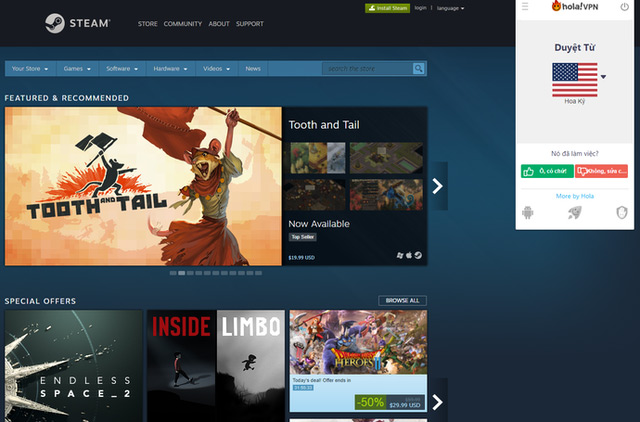Turn off Hola VPN with power icon
Image resolution: width=640 pixels, height=422 pixels.
pos(624,7)
